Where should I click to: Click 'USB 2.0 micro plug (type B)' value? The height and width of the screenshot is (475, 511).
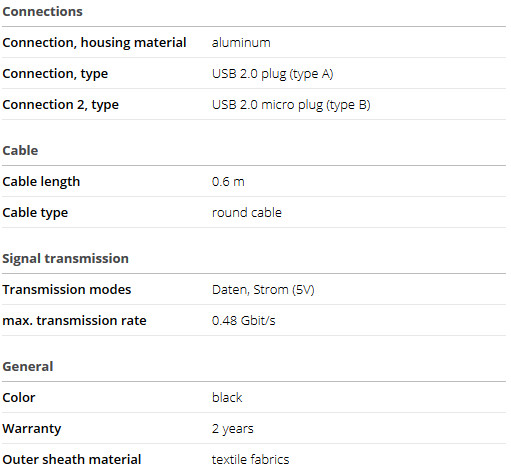pos(291,105)
